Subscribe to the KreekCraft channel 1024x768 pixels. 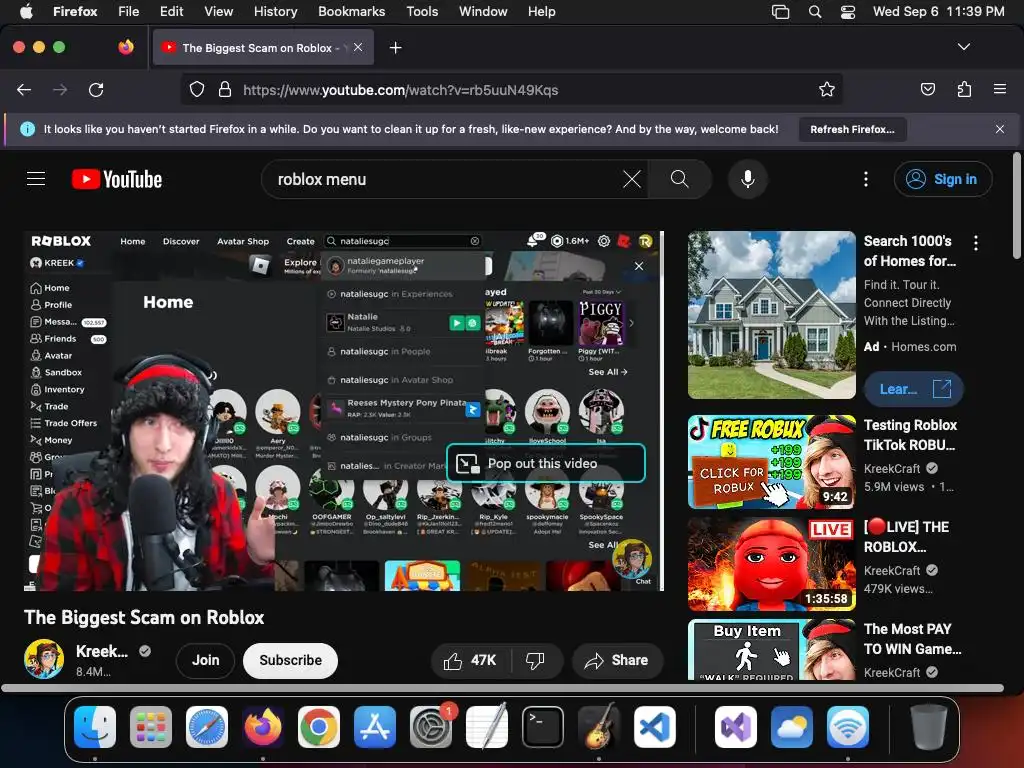[291, 660]
